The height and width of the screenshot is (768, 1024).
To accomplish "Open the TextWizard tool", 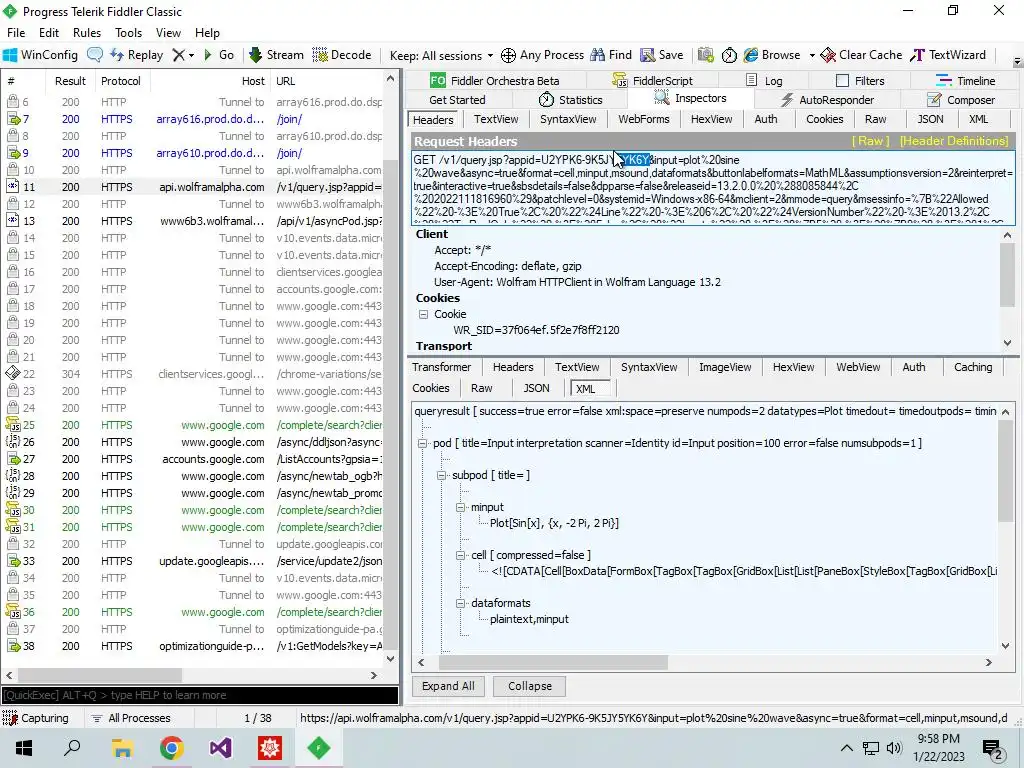I will tap(948, 55).
